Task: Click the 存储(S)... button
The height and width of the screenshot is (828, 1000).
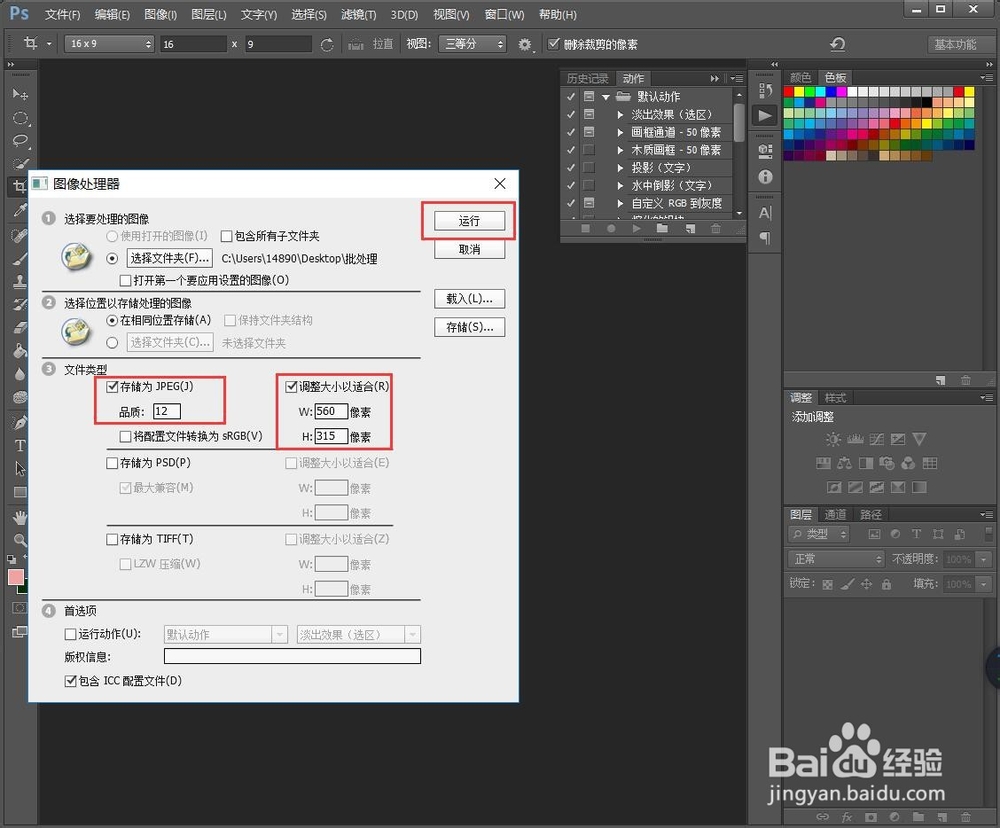Action: [469, 327]
